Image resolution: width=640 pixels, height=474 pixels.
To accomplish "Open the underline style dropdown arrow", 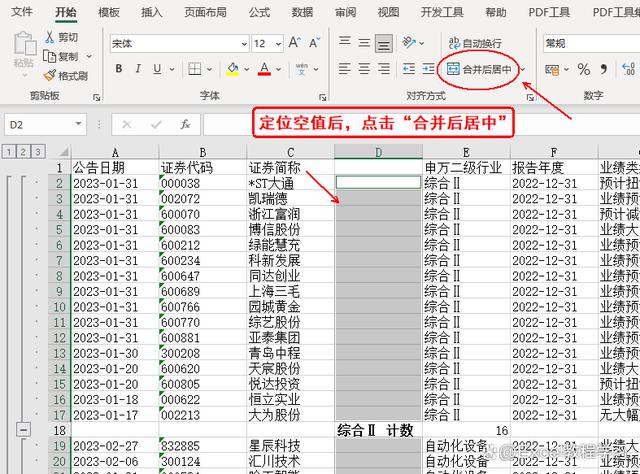I will [x=172, y=69].
